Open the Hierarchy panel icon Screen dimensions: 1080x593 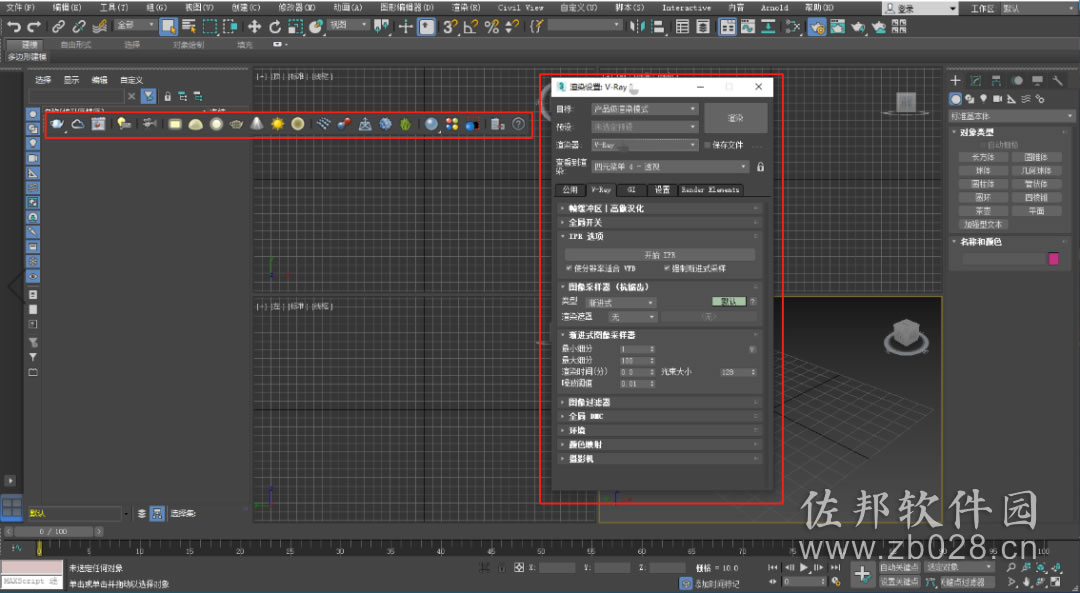(996, 81)
